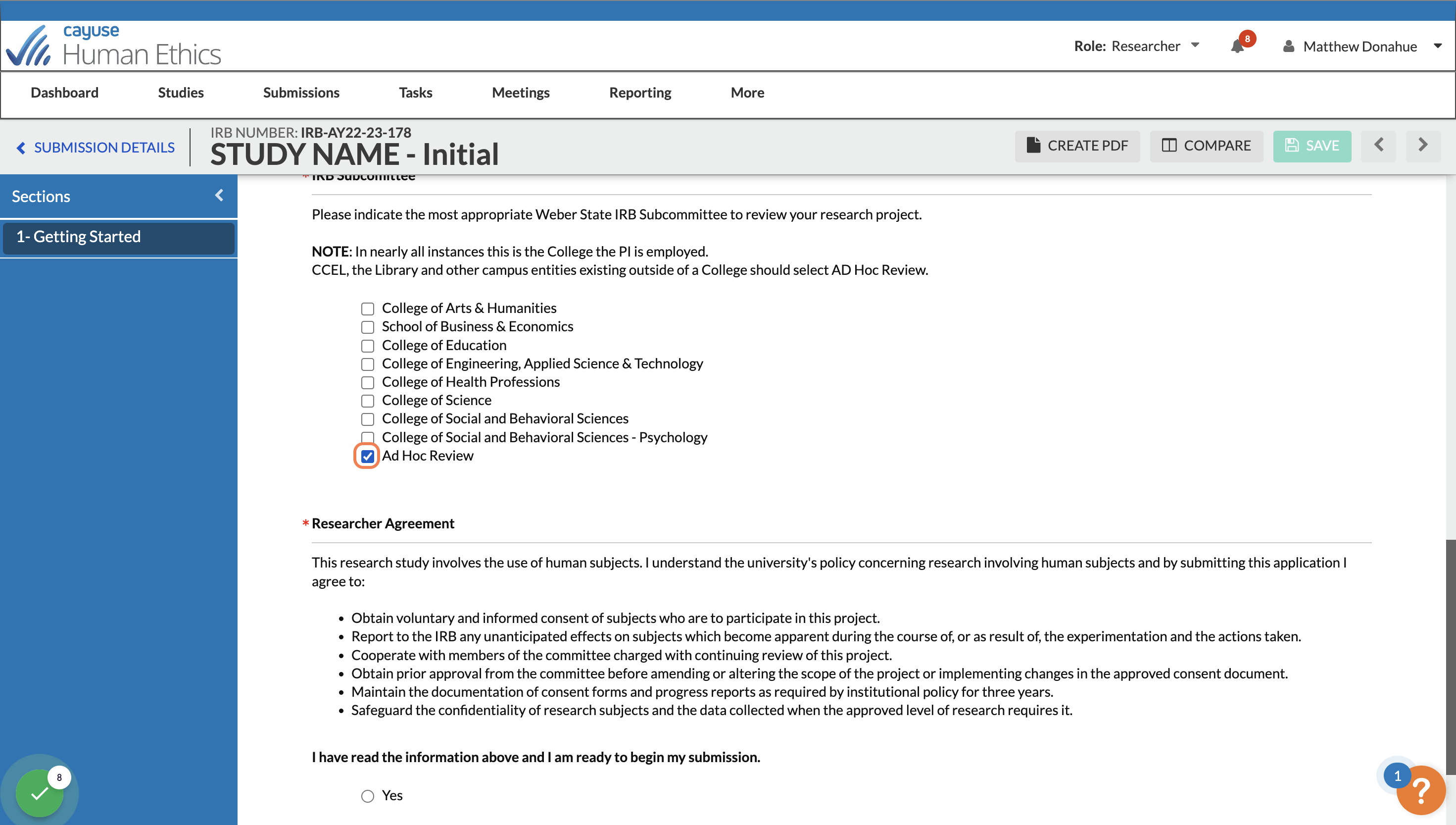Collapse the Sections sidebar

tap(220, 196)
